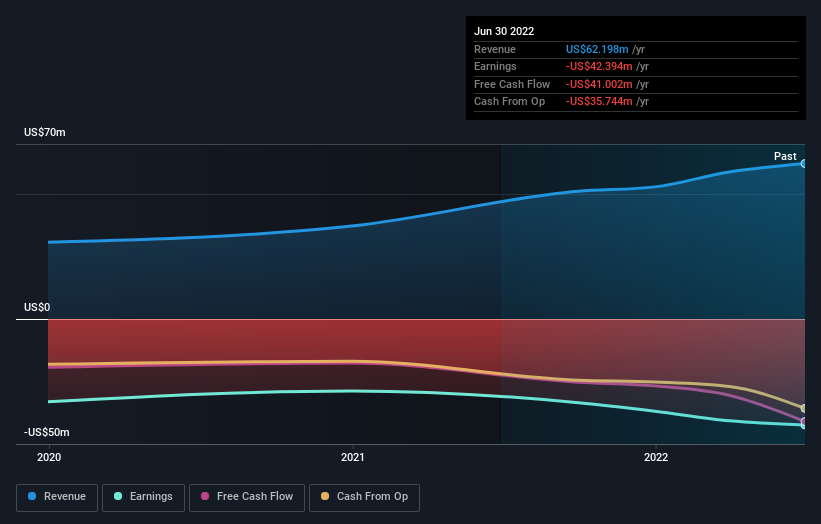Click the Cash From Op label in tooltip
Screen dimensions: 821x524
(509, 102)
